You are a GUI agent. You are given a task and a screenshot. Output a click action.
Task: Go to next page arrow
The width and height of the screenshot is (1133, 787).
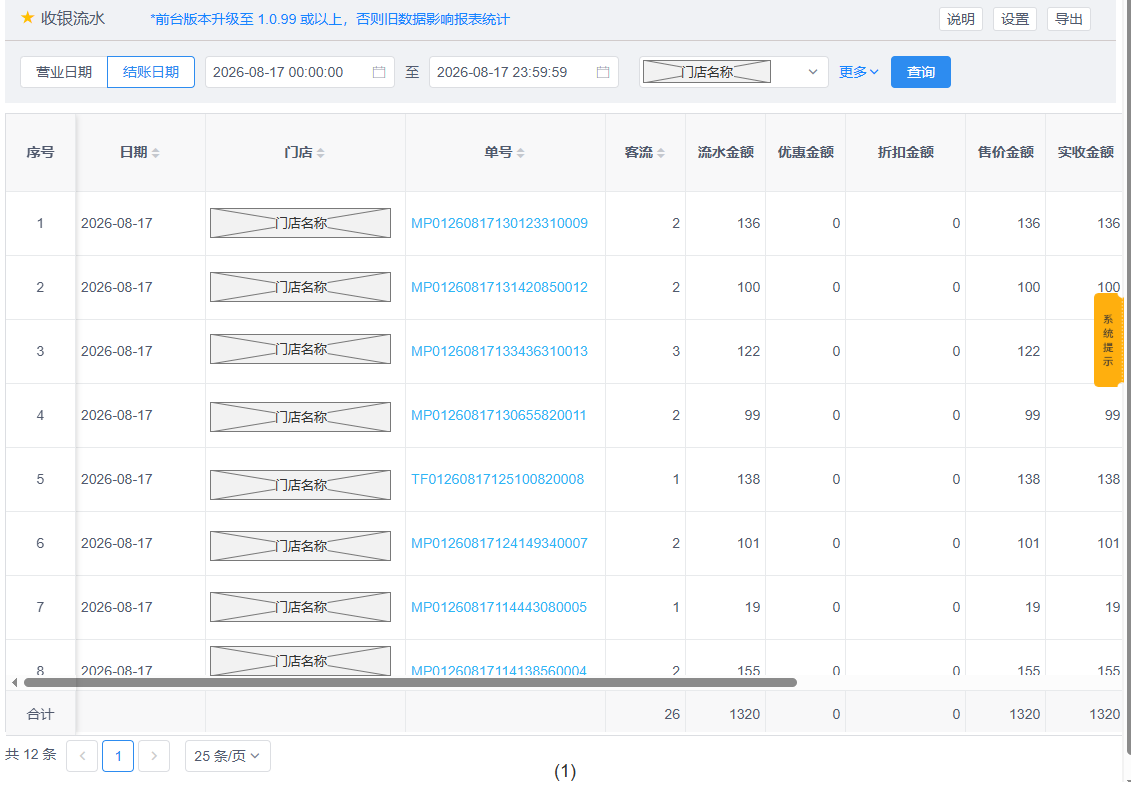154,756
